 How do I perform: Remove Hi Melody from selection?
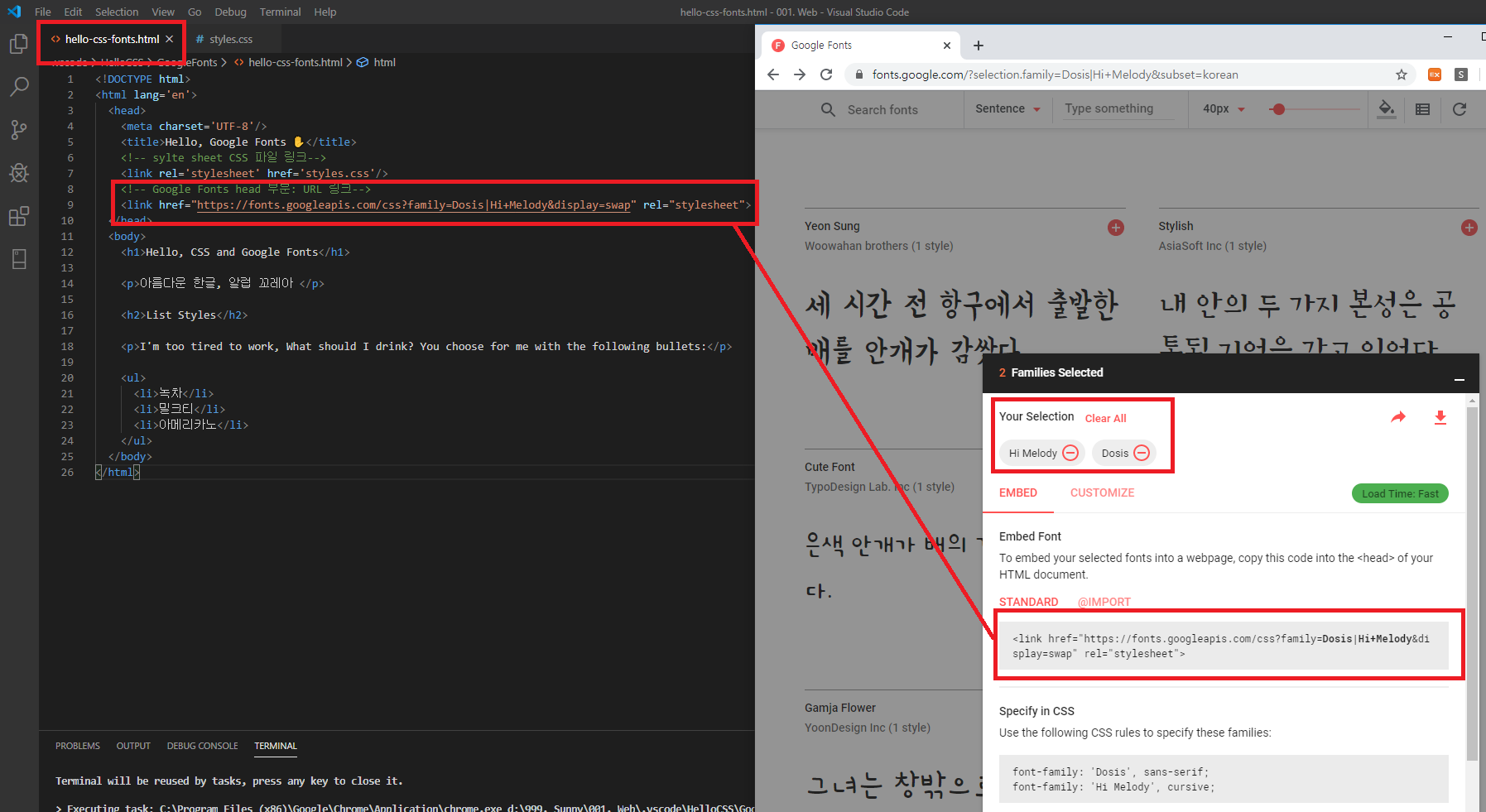click(1070, 453)
